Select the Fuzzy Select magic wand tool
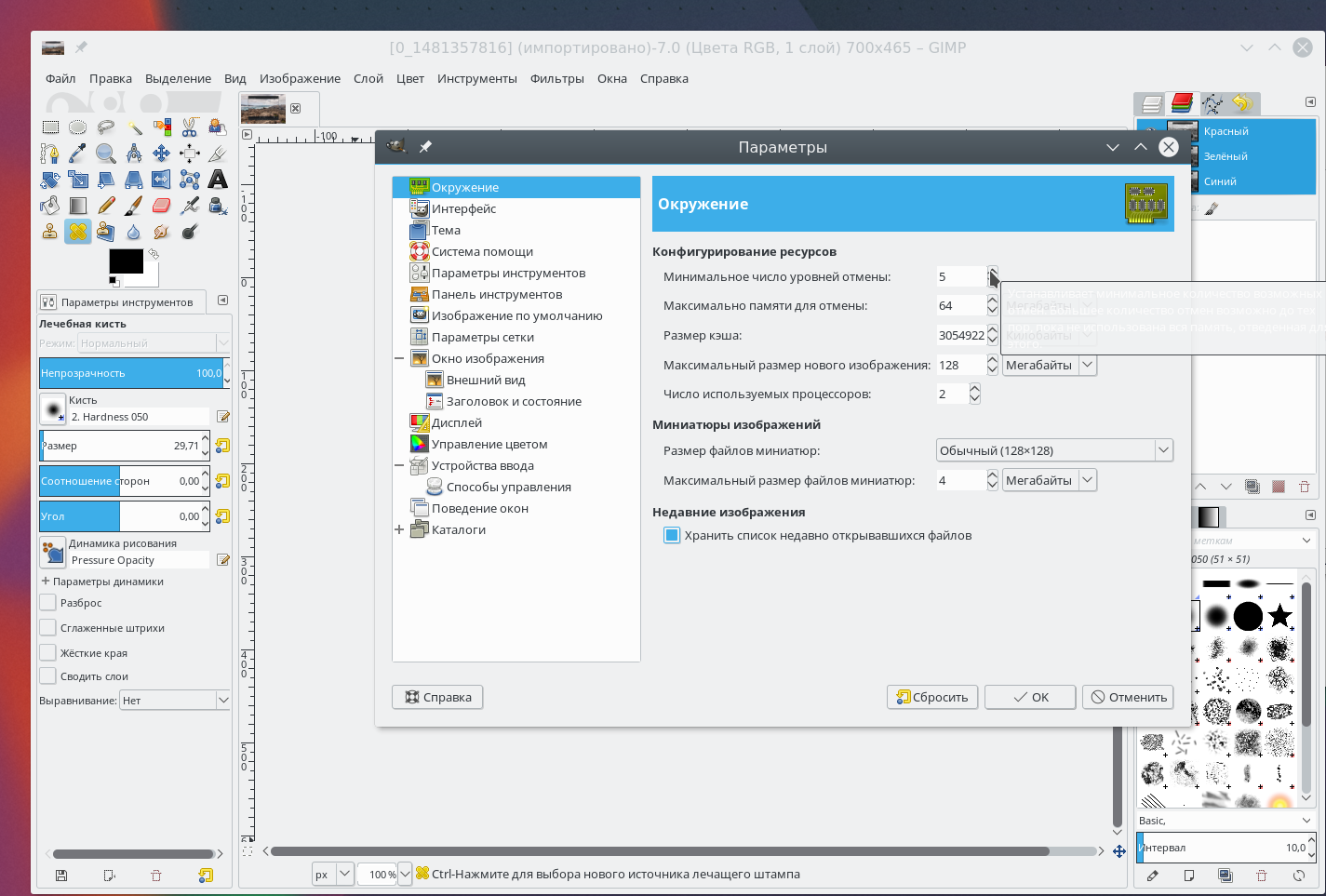The height and width of the screenshot is (896, 1326). tap(134, 127)
